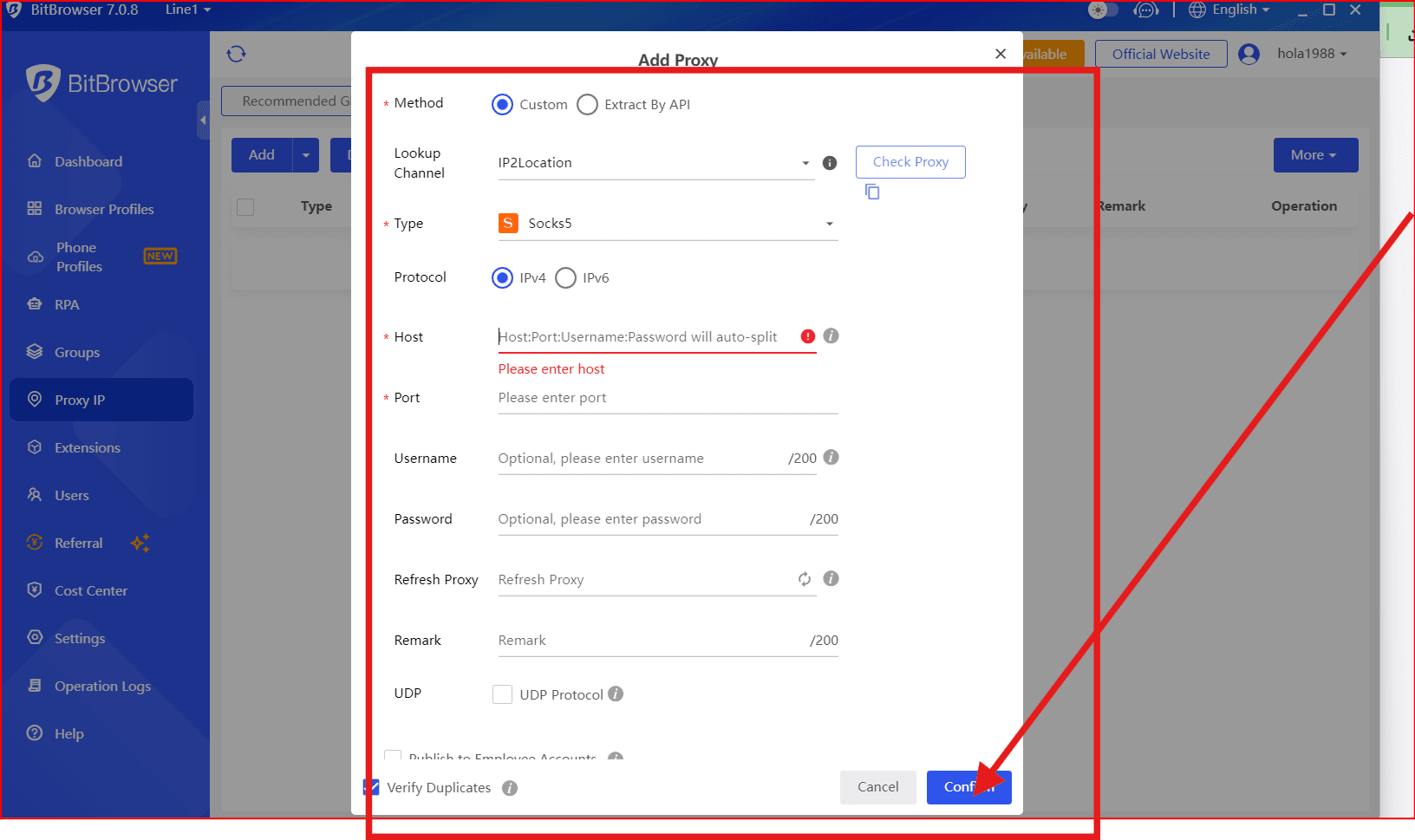This screenshot has width=1415, height=840.
Task: Click the Lookup Channel info icon
Action: click(830, 163)
